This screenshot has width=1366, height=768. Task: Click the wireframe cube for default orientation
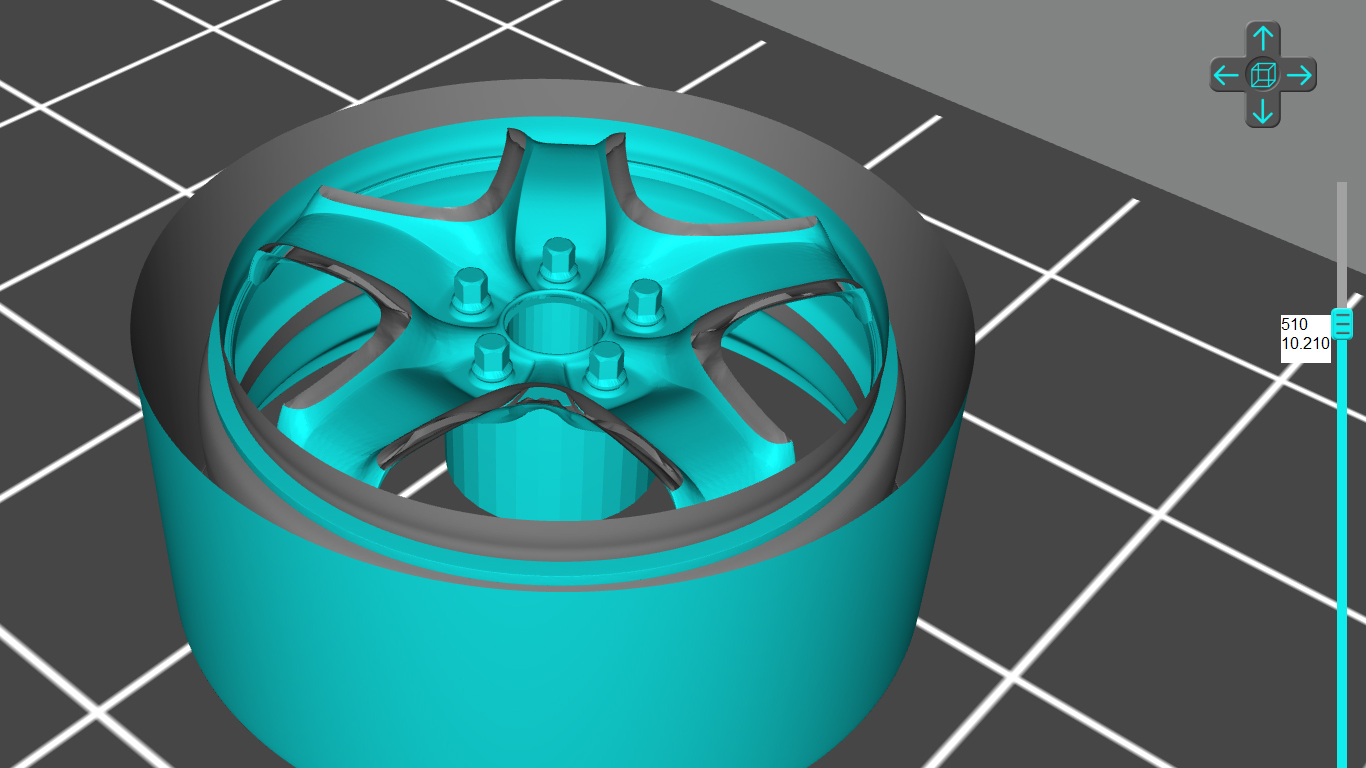click(1263, 75)
